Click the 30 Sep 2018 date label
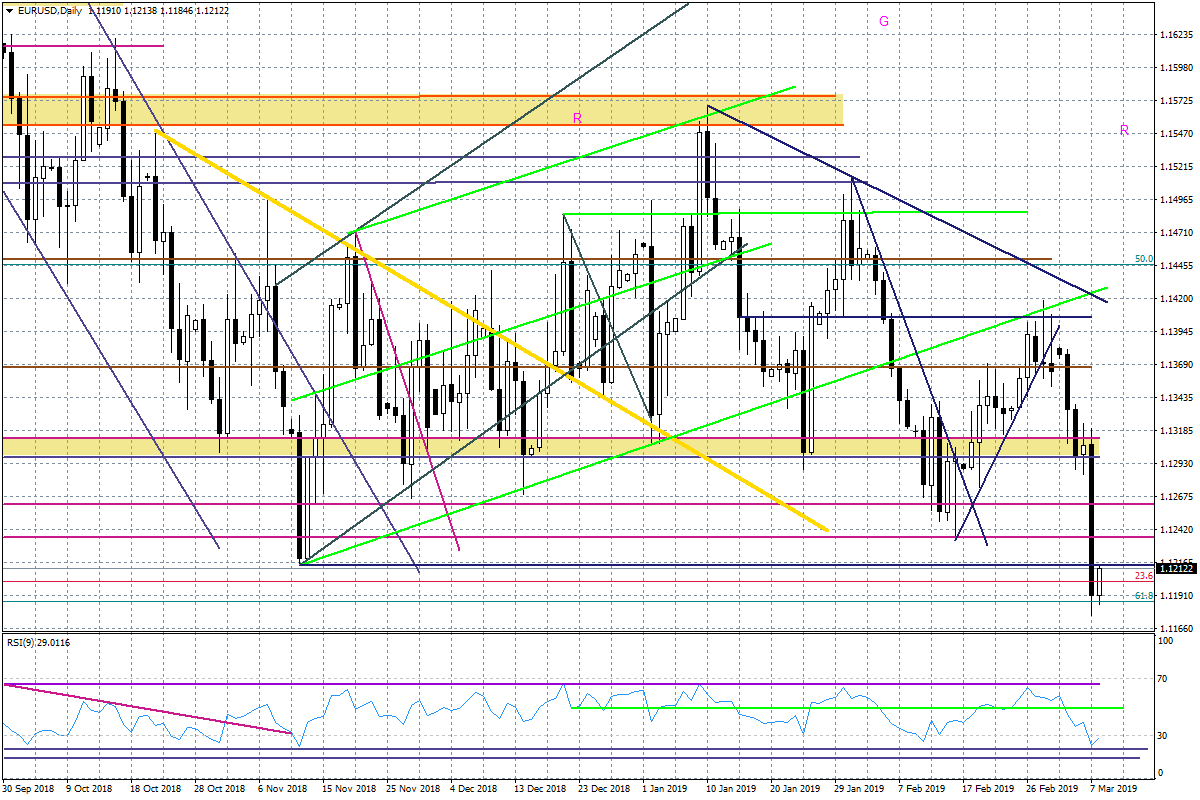1200x800 pixels. (x=30, y=788)
